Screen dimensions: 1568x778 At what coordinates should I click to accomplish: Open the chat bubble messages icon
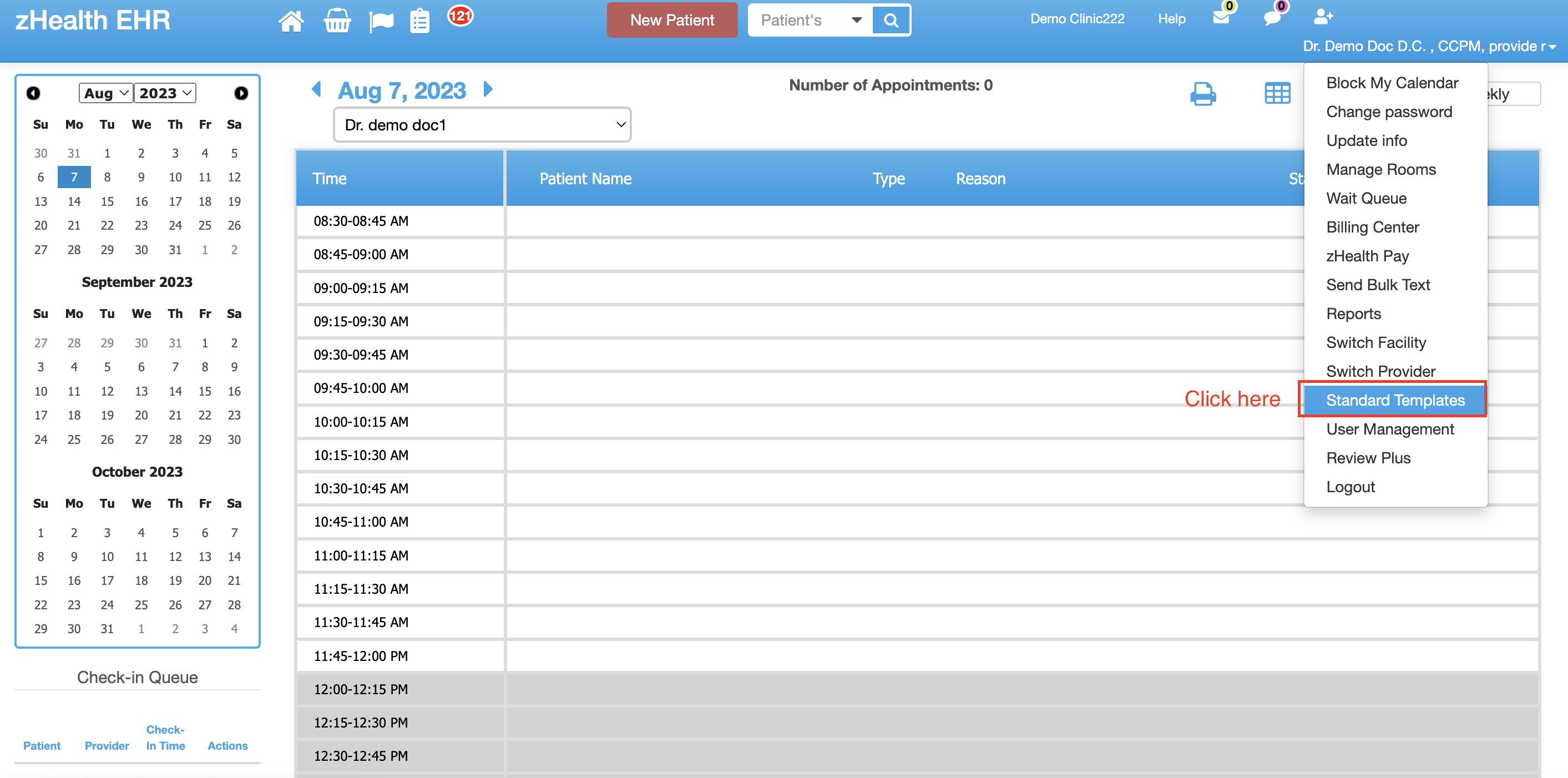[1272, 18]
